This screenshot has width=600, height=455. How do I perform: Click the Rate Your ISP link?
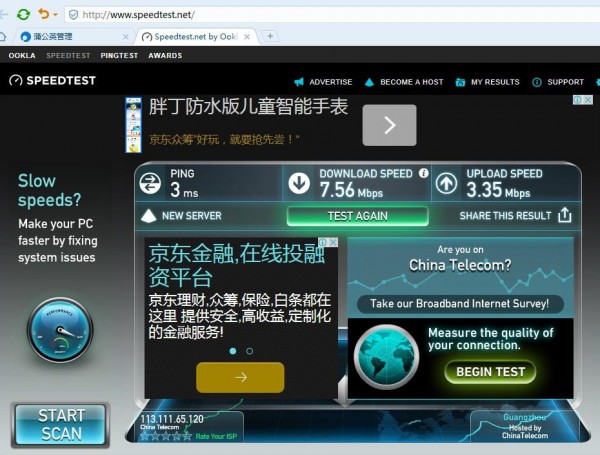point(216,436)
